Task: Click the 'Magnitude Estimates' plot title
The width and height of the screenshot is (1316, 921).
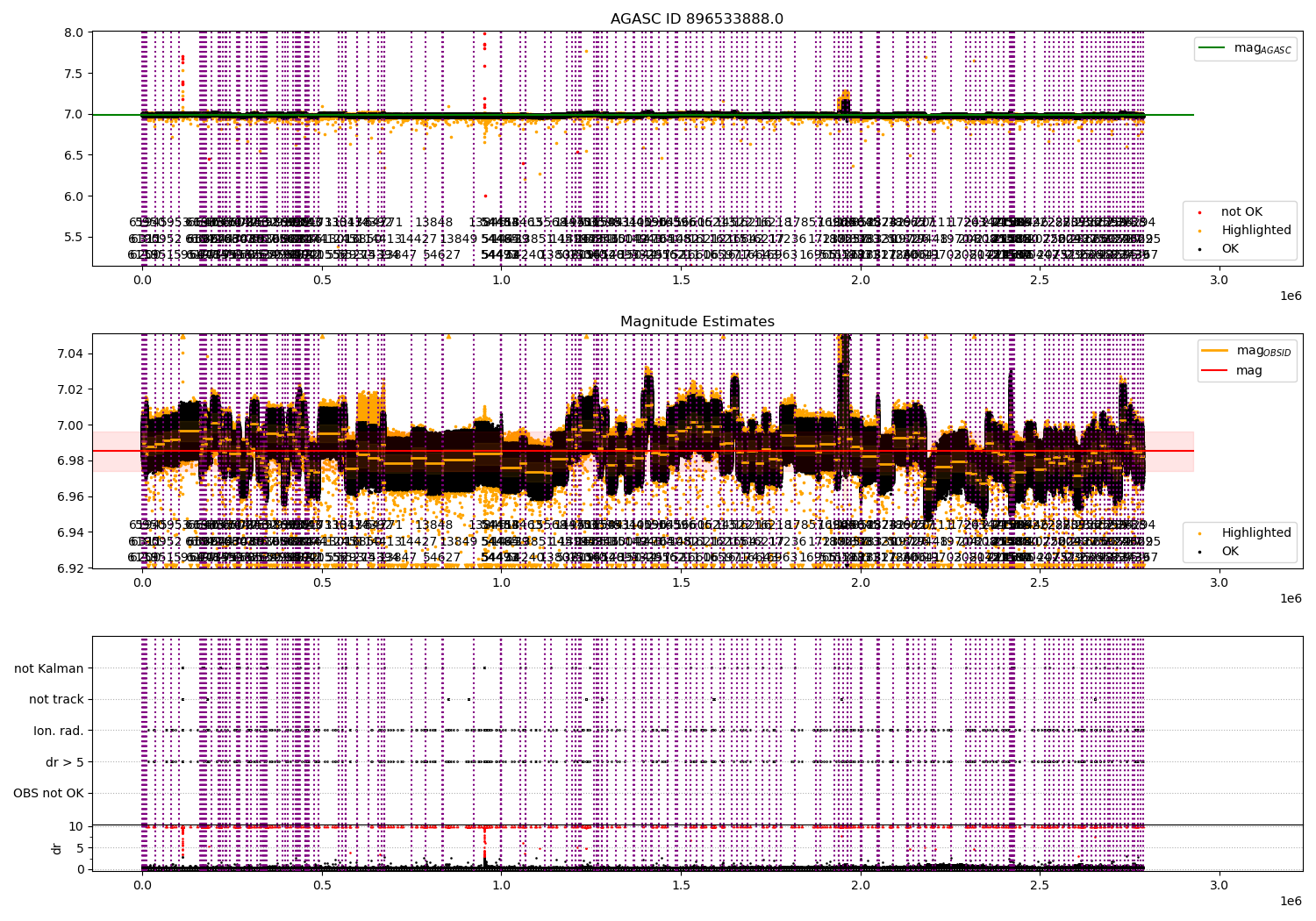Action: coord(697,322)
